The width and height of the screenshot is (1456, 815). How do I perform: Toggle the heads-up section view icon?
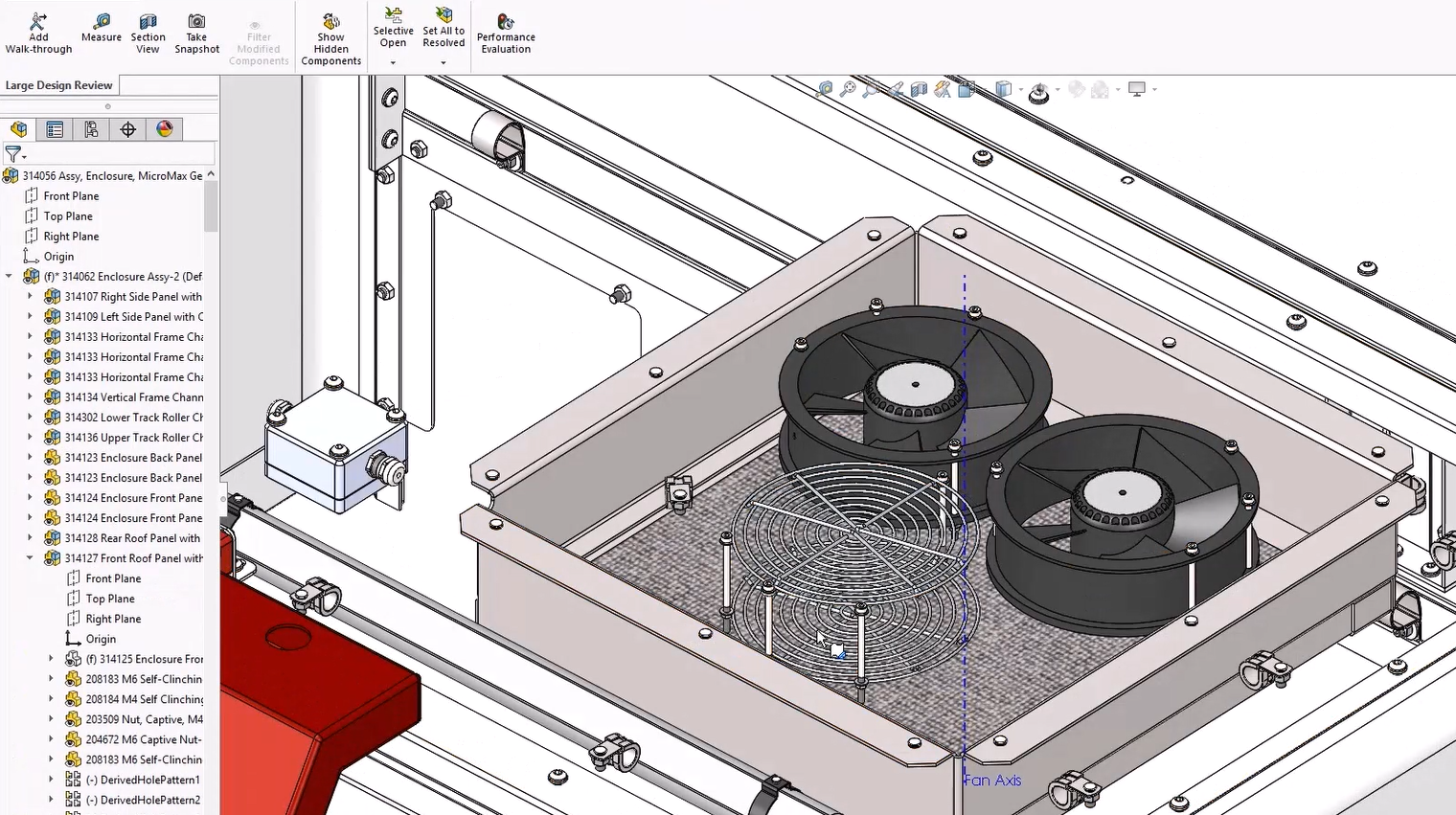coord(919,89)
